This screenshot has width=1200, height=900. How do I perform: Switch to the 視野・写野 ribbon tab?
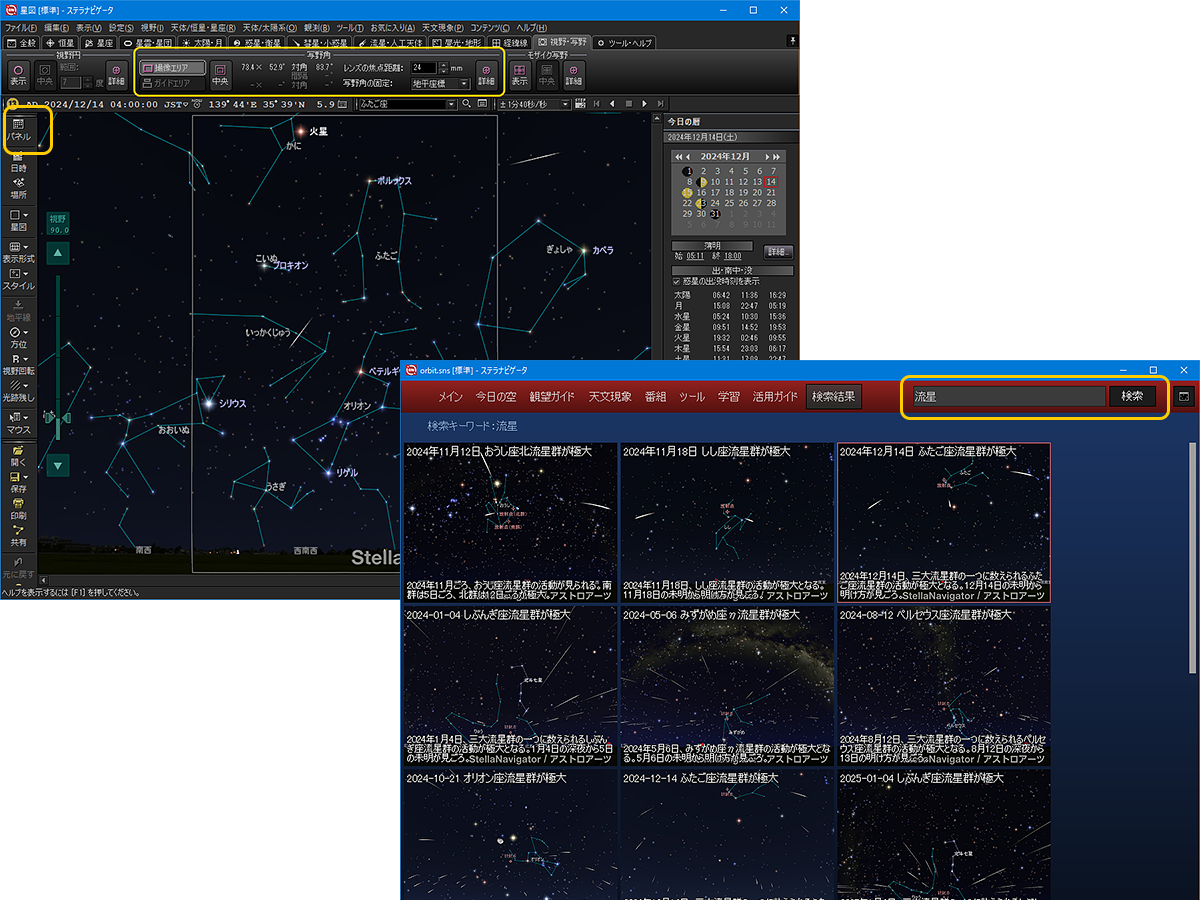(561, 43)
